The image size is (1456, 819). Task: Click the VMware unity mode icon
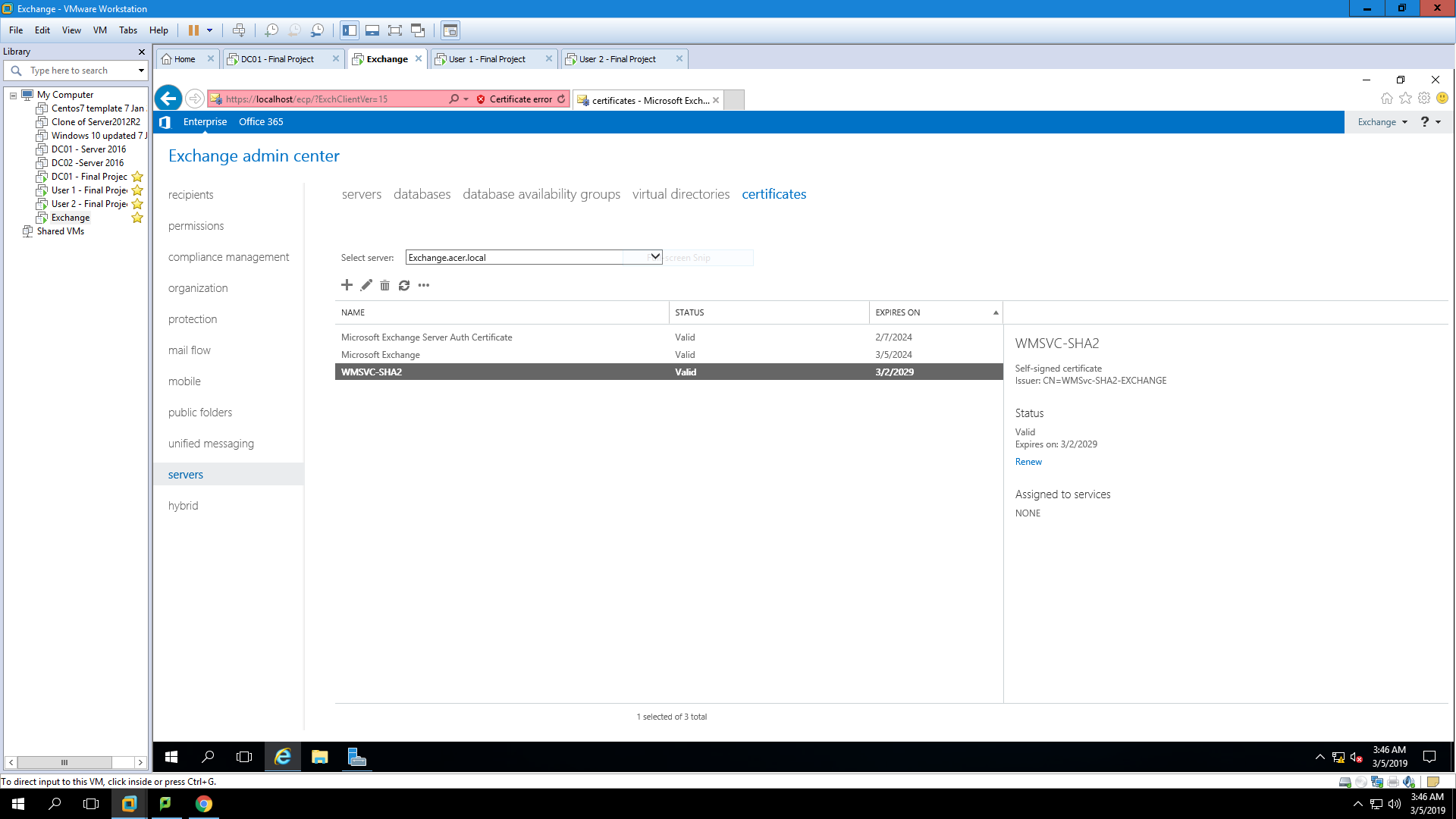[x=418, y=30]
